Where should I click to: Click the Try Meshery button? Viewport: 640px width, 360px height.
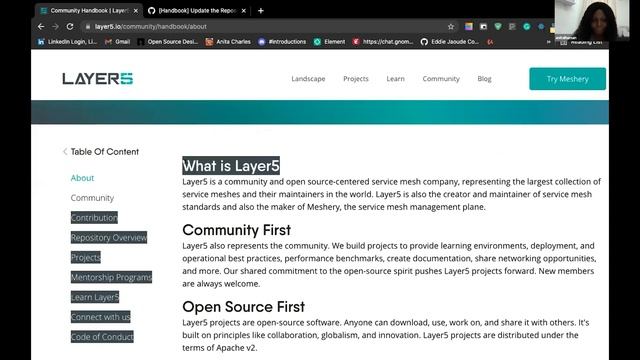(x=567, y=79)
